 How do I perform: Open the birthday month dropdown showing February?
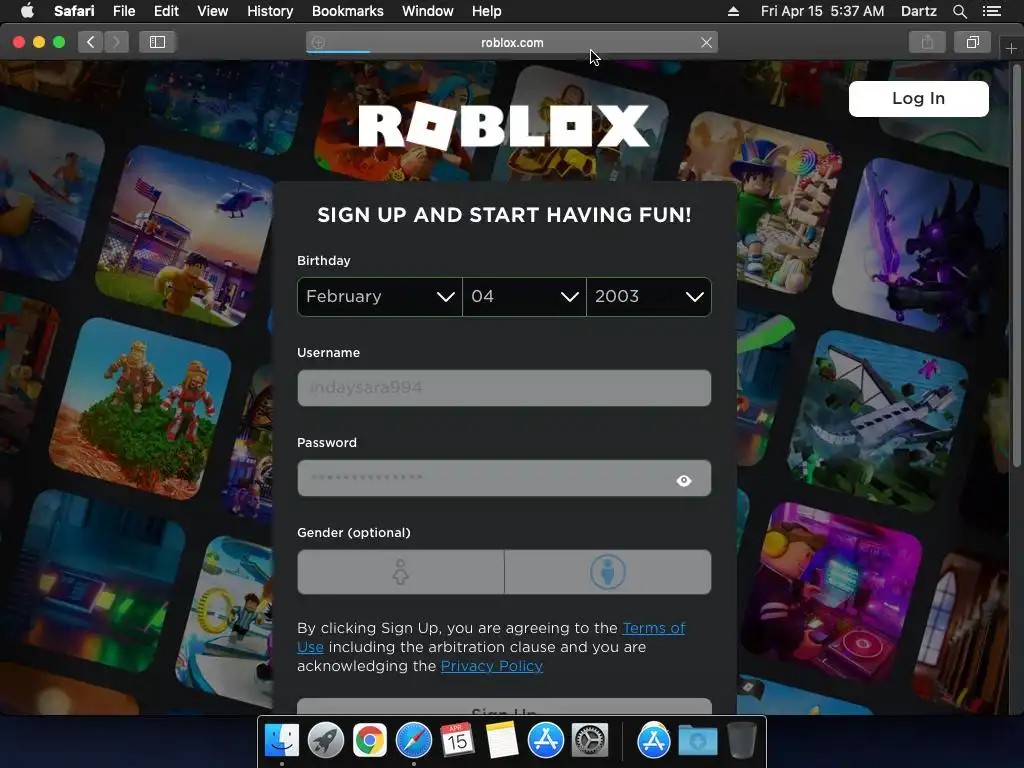point(379,296)
